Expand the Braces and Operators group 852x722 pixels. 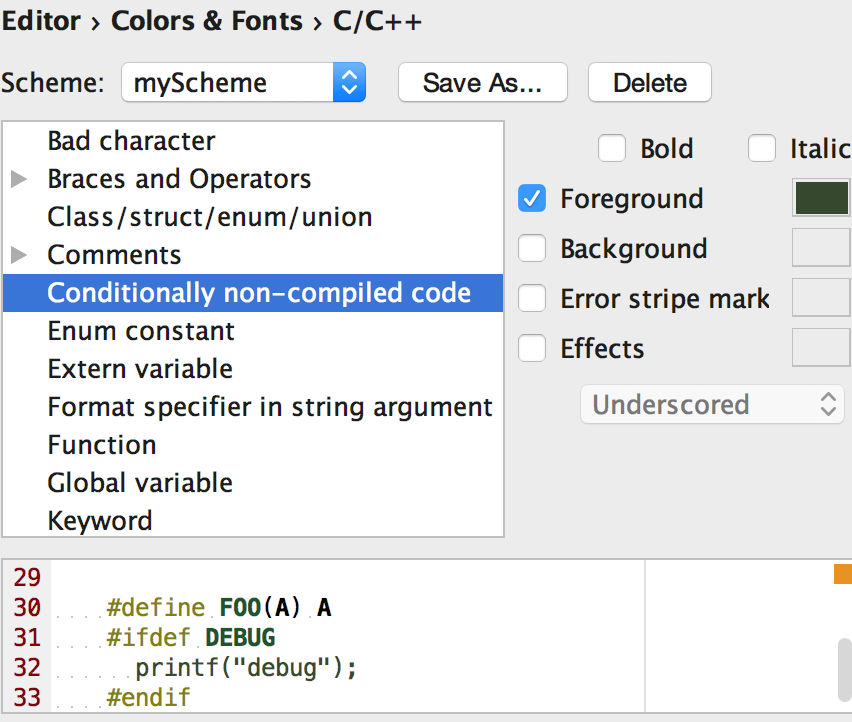(x=19, y=180)
